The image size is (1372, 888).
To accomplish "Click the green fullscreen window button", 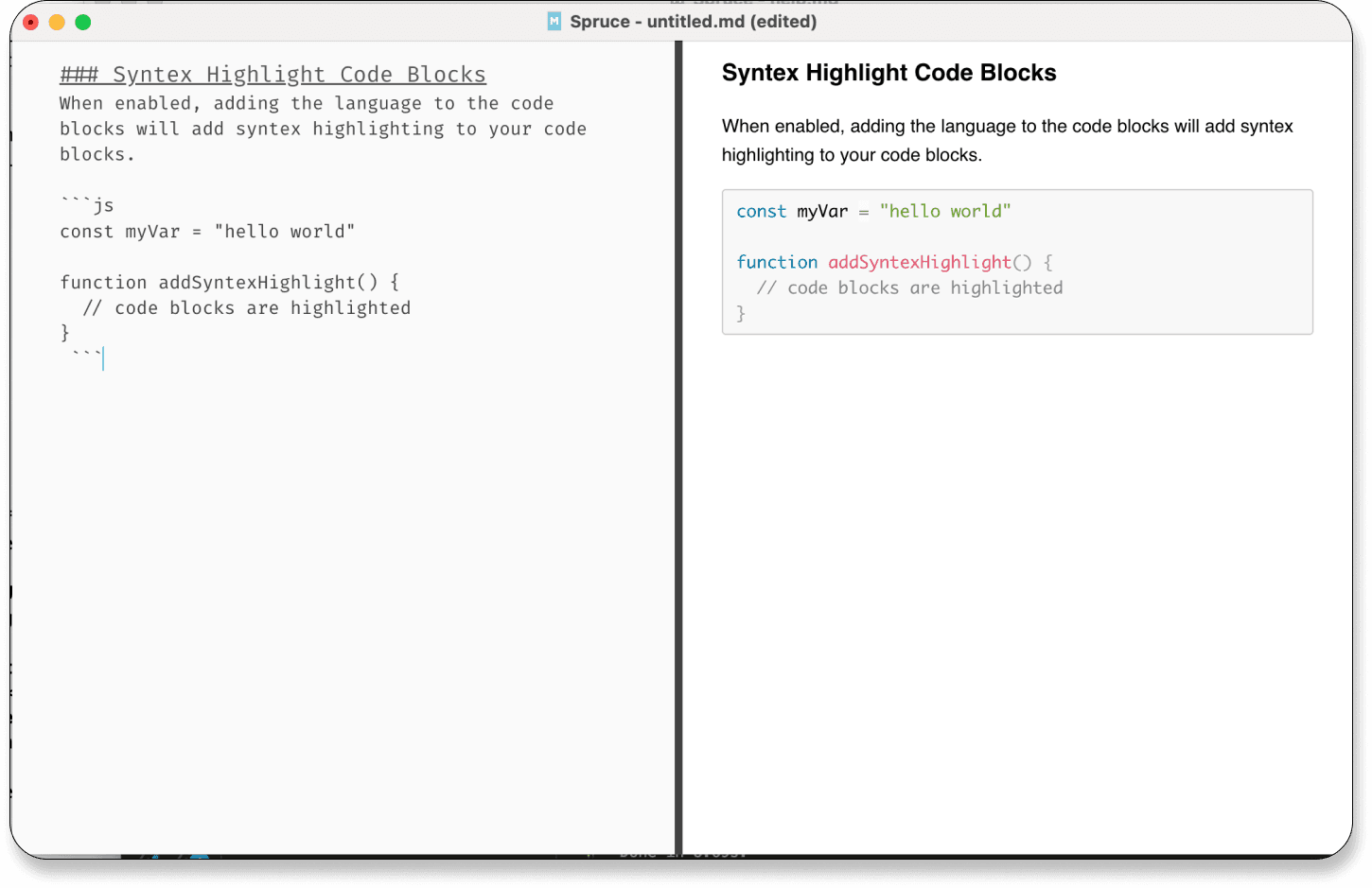I will (x=83, y=22).
